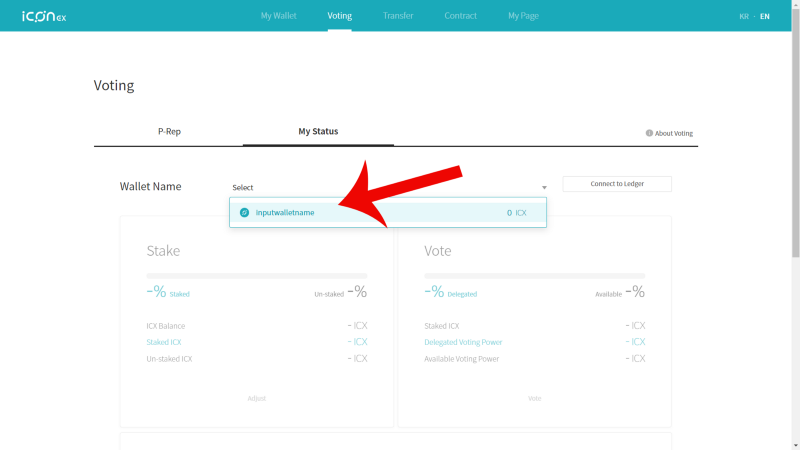Viewport: 800px width, 450px height.
Task: Expand the Wallet Name dropdown arrow
Action: (544, 188)
